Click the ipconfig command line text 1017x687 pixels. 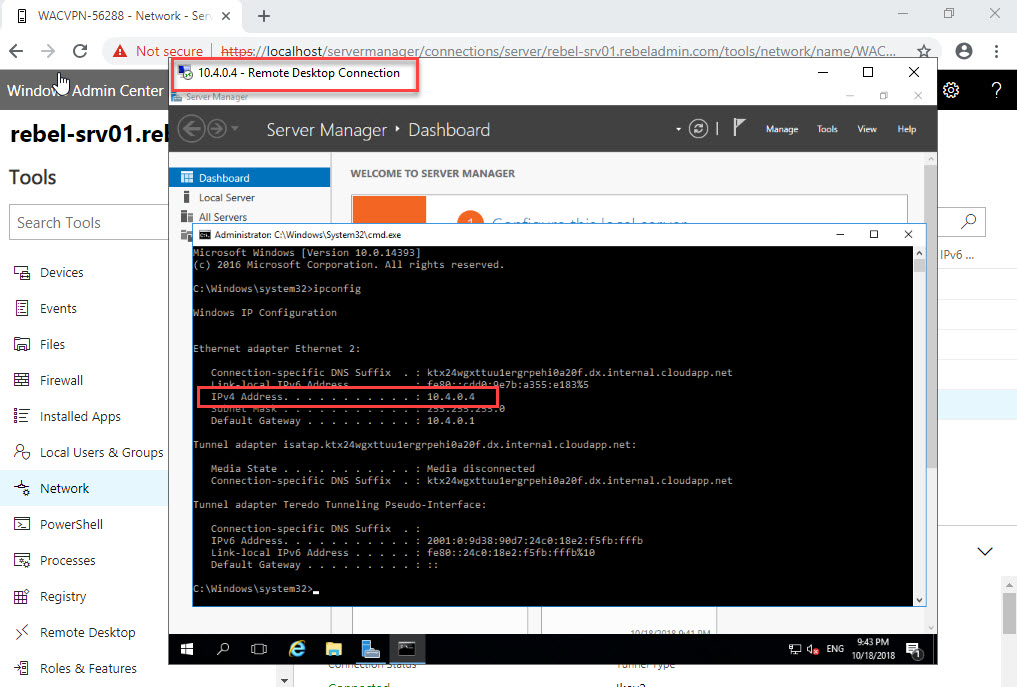click(277, 289)
